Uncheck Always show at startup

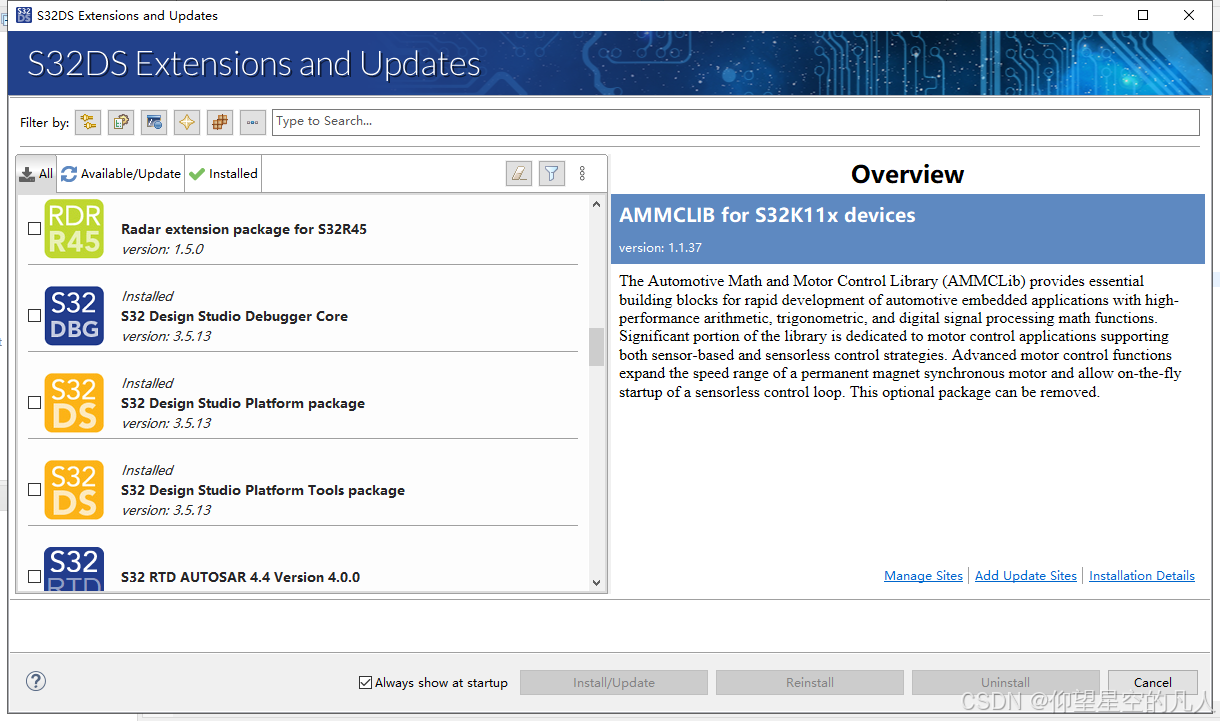click(365, 682)
